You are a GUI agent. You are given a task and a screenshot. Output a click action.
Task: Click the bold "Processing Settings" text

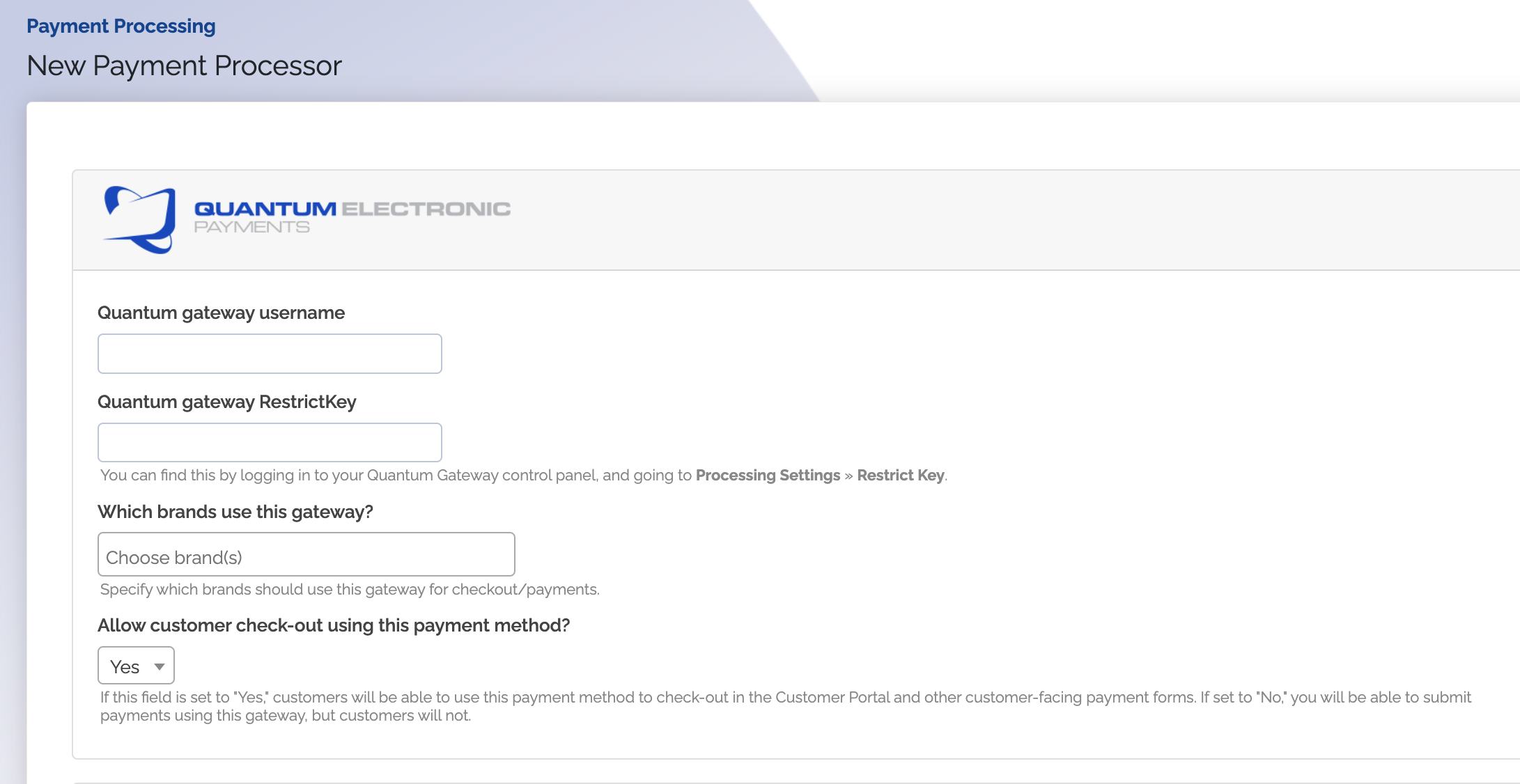pyautogui.click(x=768, y=476)
